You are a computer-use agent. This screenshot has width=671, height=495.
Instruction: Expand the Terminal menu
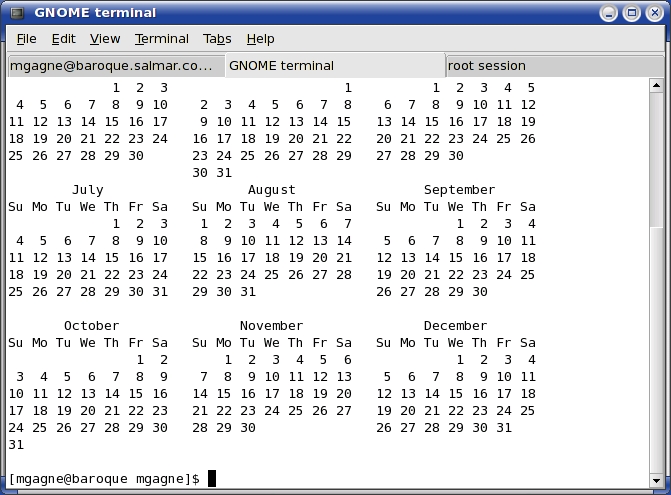tap(162, 39)
